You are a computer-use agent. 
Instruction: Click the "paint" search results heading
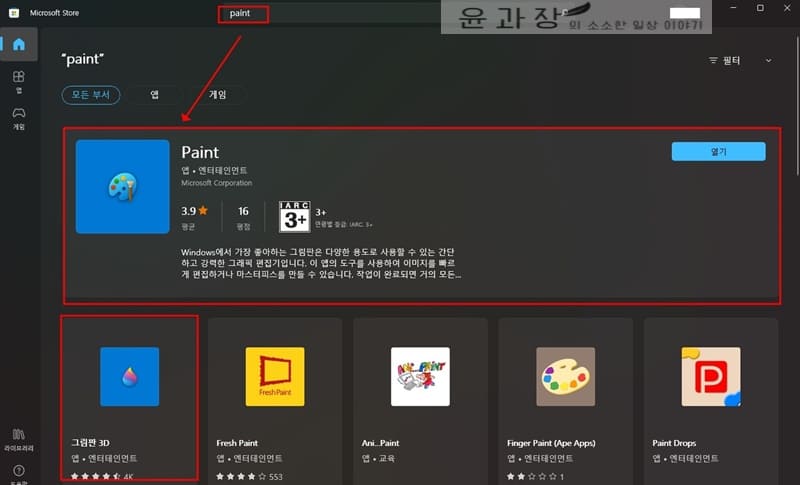82,59
